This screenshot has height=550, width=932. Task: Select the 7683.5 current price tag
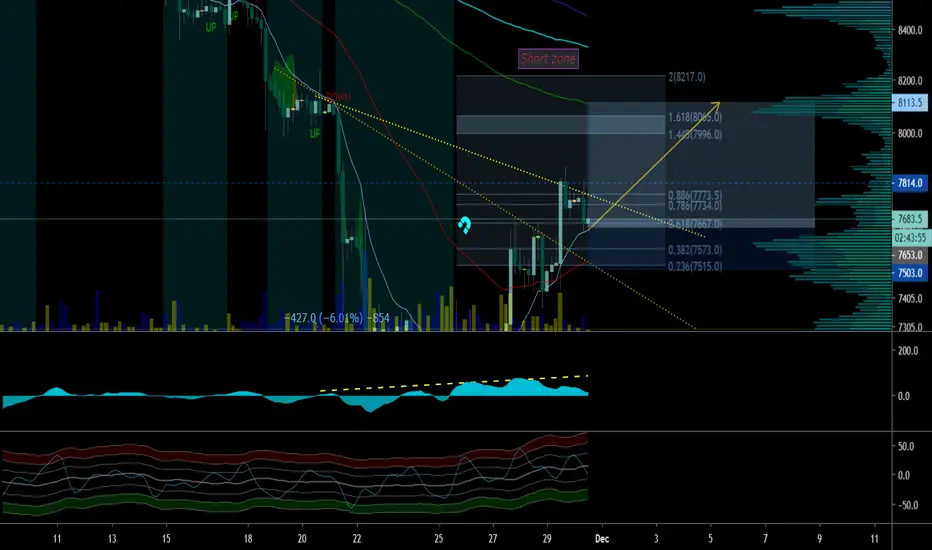[x=909, y=219]
